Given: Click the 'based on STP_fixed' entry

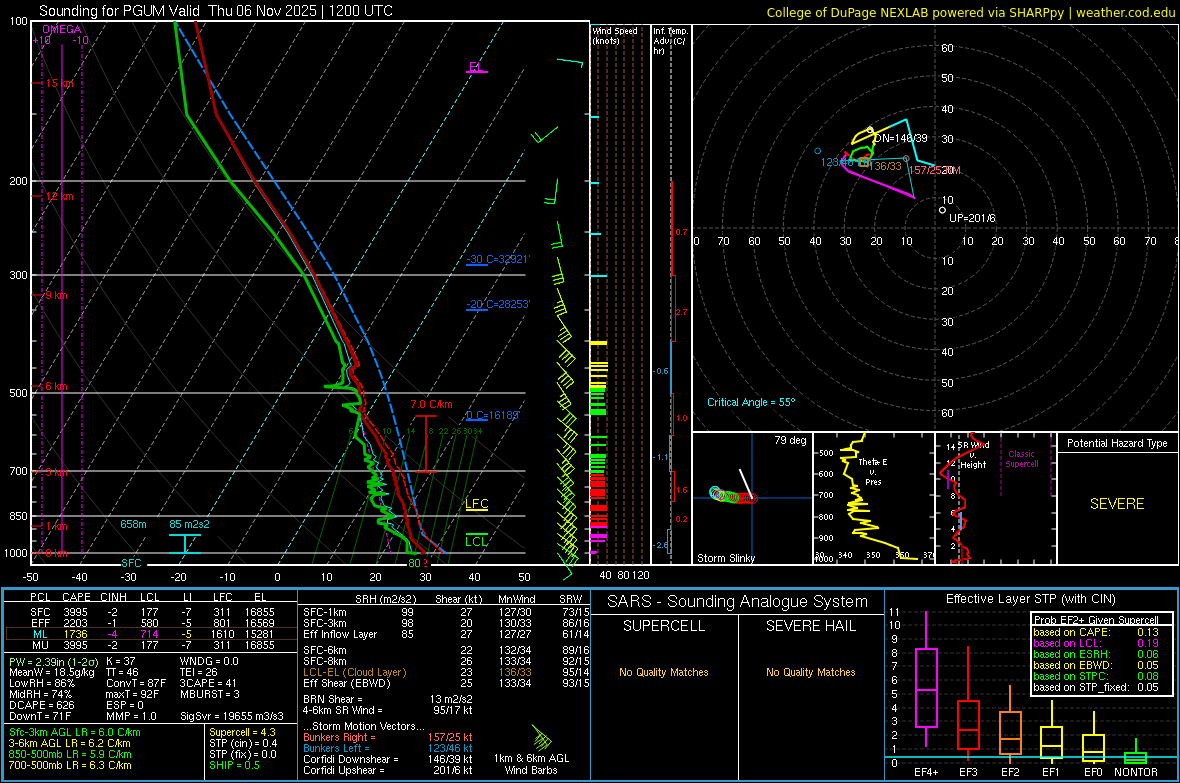Looking at the screenshot, I should click(x=1096, y=687).
